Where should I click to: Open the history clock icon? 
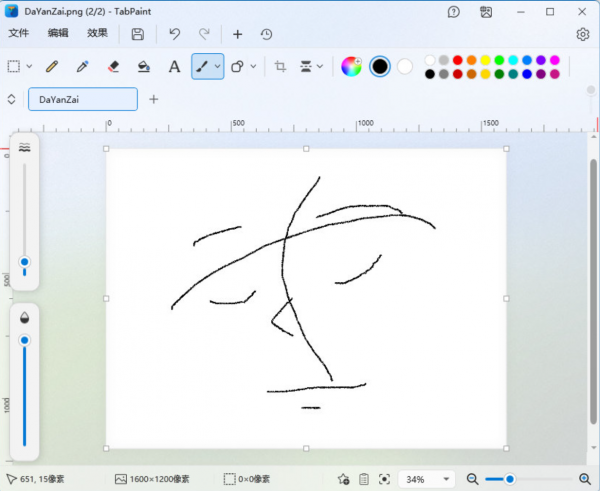[266, 34]
